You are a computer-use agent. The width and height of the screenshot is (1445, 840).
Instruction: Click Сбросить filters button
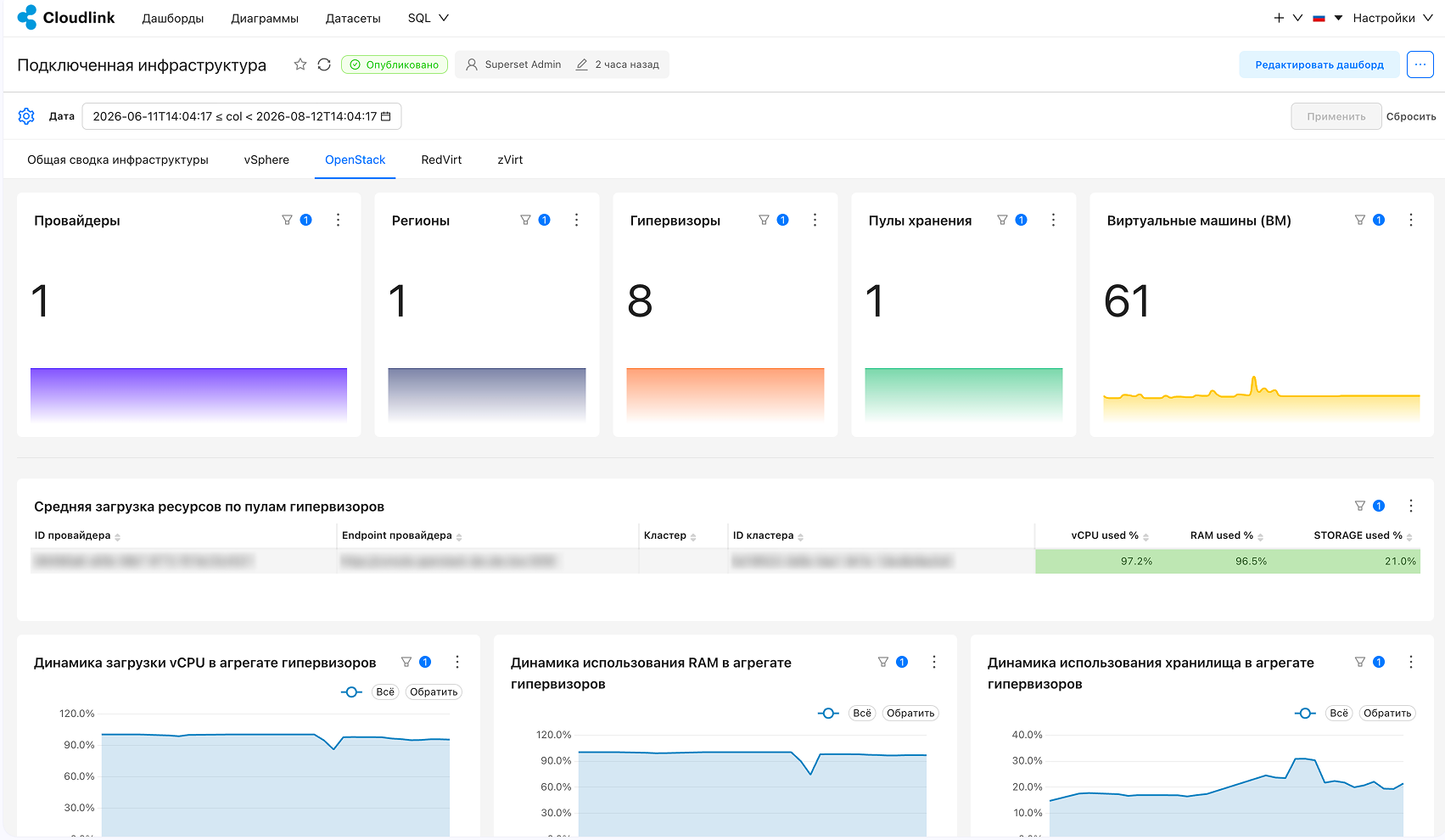tap(1411, 116)
